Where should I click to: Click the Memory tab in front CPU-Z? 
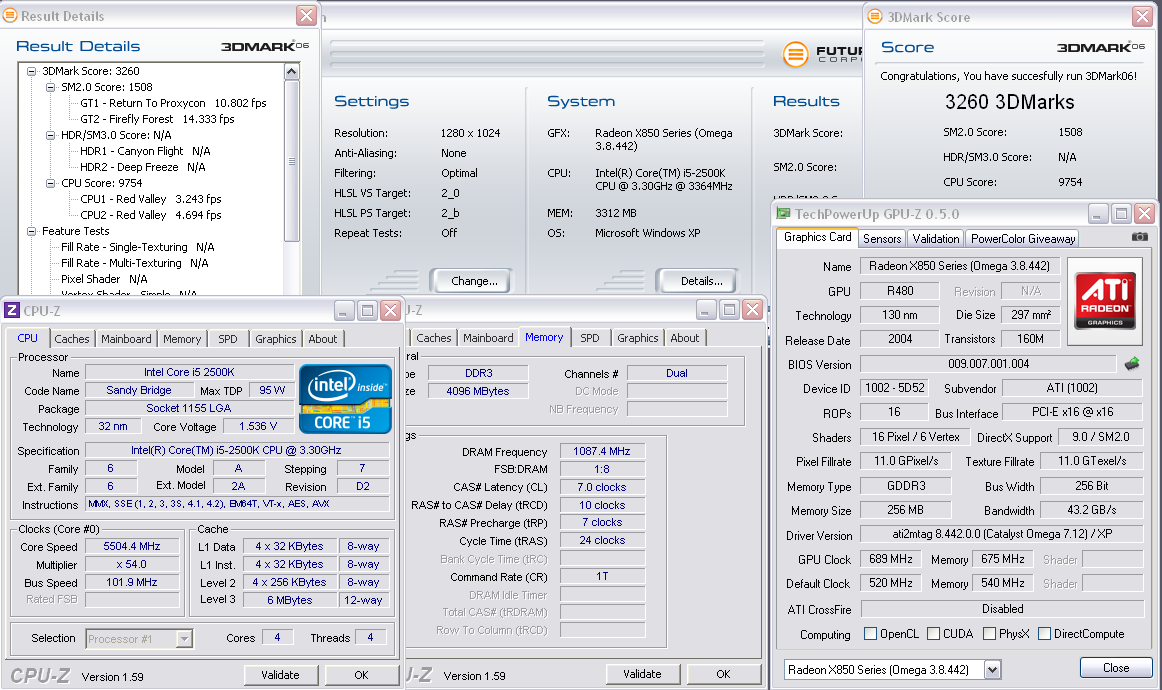click(x=182, y=339)
